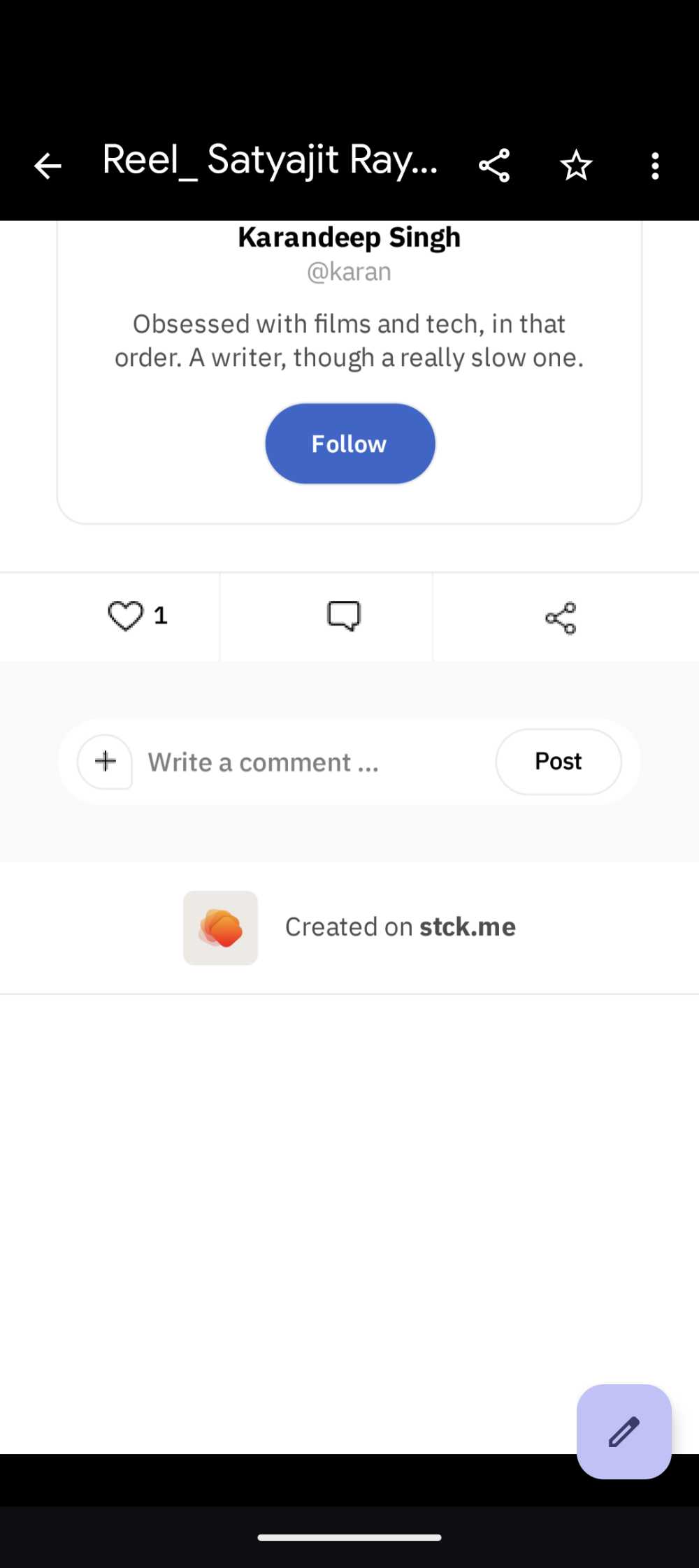The image size is (699, 1568).
Task: Tap the home gesture bar at the bottom
Action: [349, 1537]
